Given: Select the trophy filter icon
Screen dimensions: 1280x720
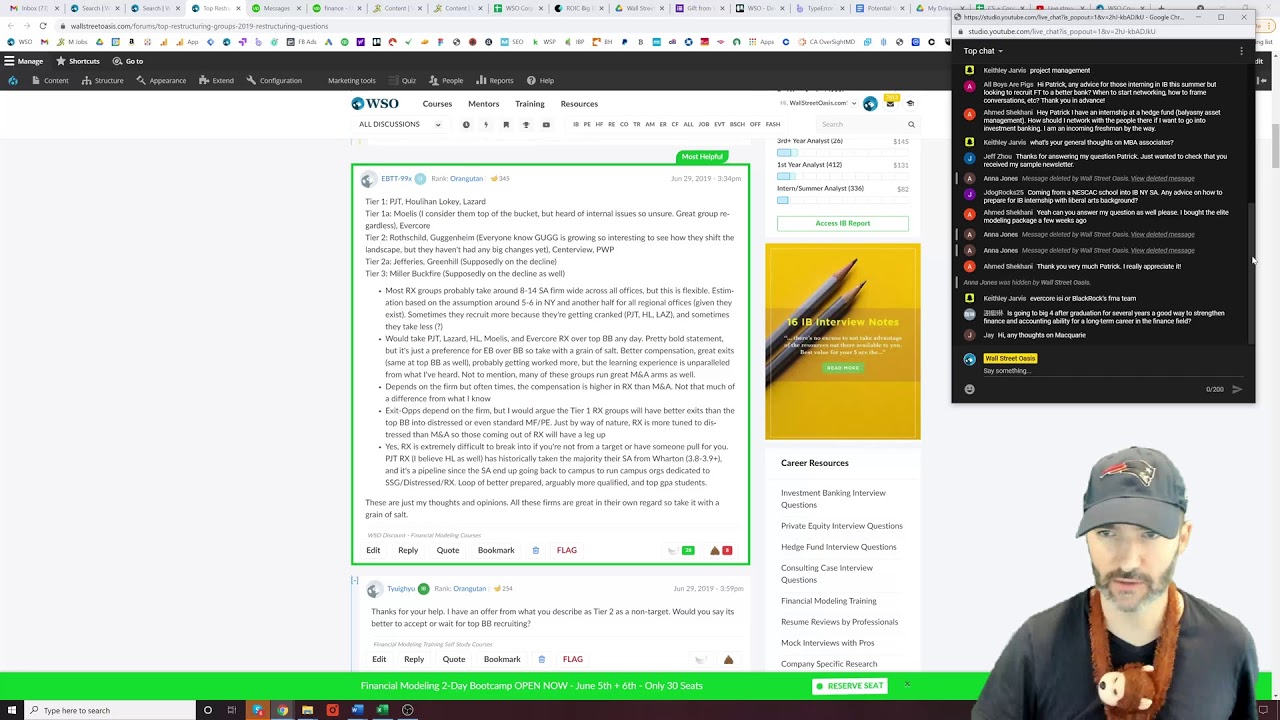Looking at the screenshot, I should point(526,125).
